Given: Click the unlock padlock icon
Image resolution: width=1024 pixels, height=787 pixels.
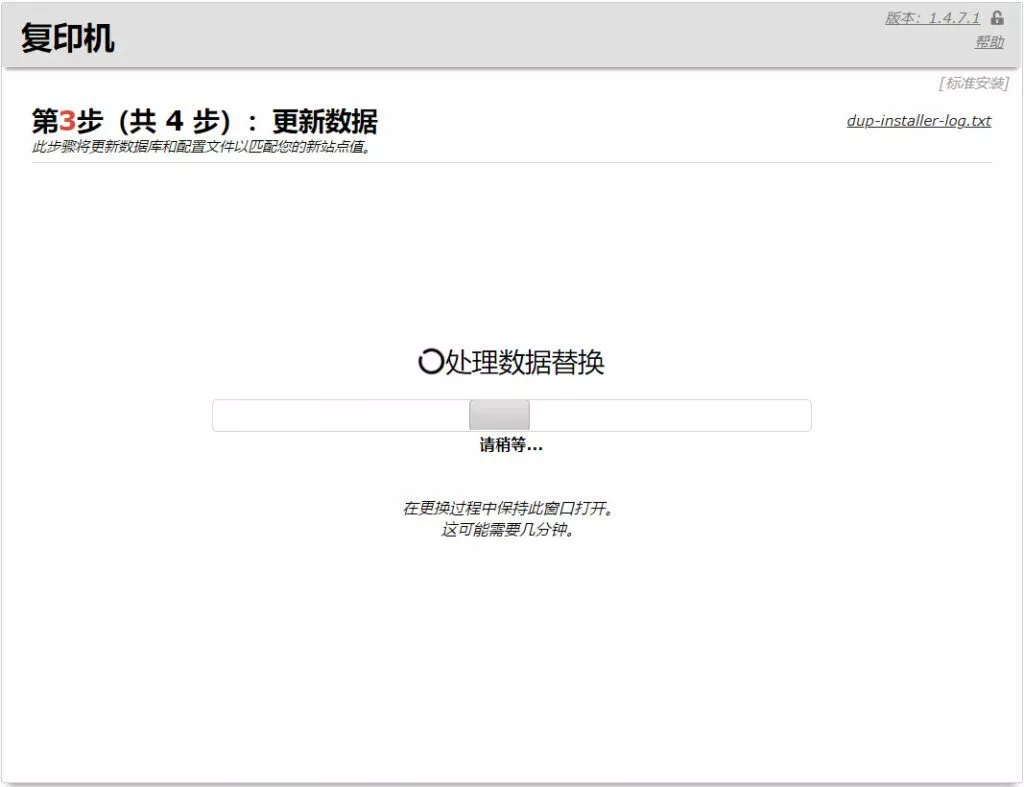Looking at the screenshot, I should tap(997, 18).
